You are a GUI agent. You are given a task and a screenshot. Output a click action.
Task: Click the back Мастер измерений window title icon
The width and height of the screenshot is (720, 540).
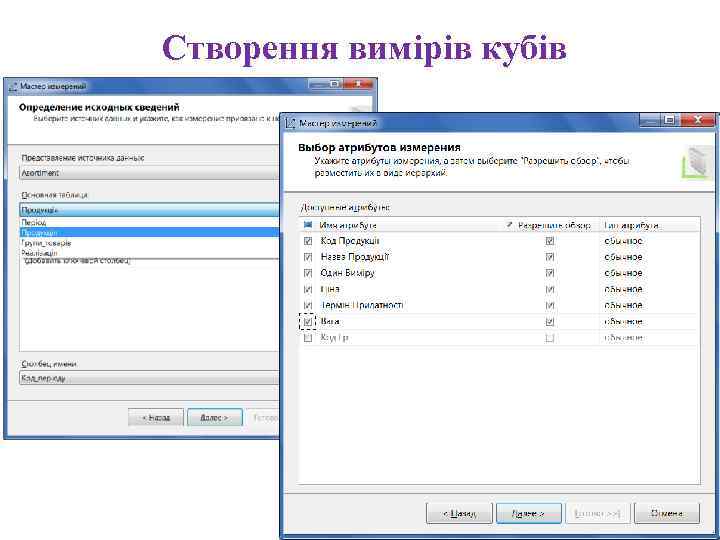click(x=13, y=86)
